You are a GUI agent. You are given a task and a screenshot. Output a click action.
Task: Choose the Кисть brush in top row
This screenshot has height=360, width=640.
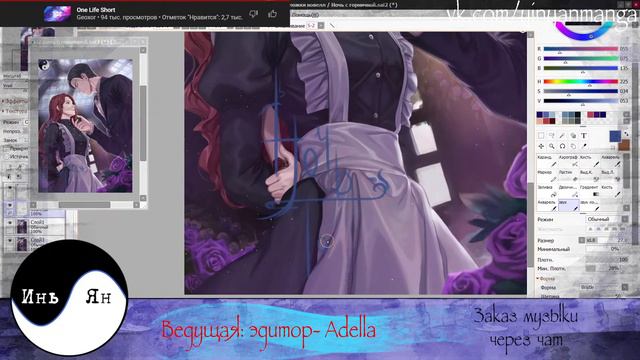pyautogui.click(x=589, y=161)
